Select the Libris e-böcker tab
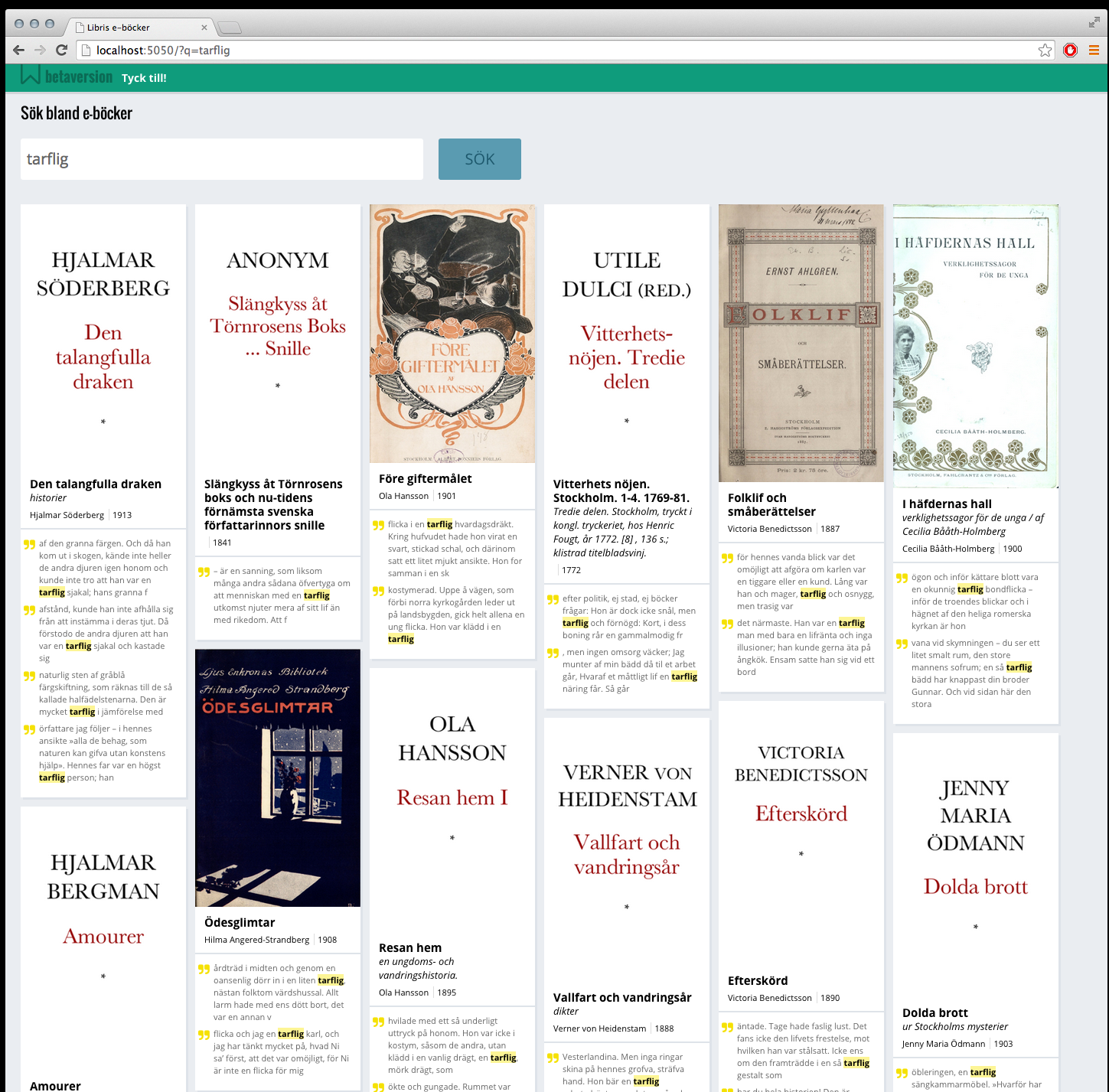Viewport: 1109px width, 1092px height. pos(138,28)
